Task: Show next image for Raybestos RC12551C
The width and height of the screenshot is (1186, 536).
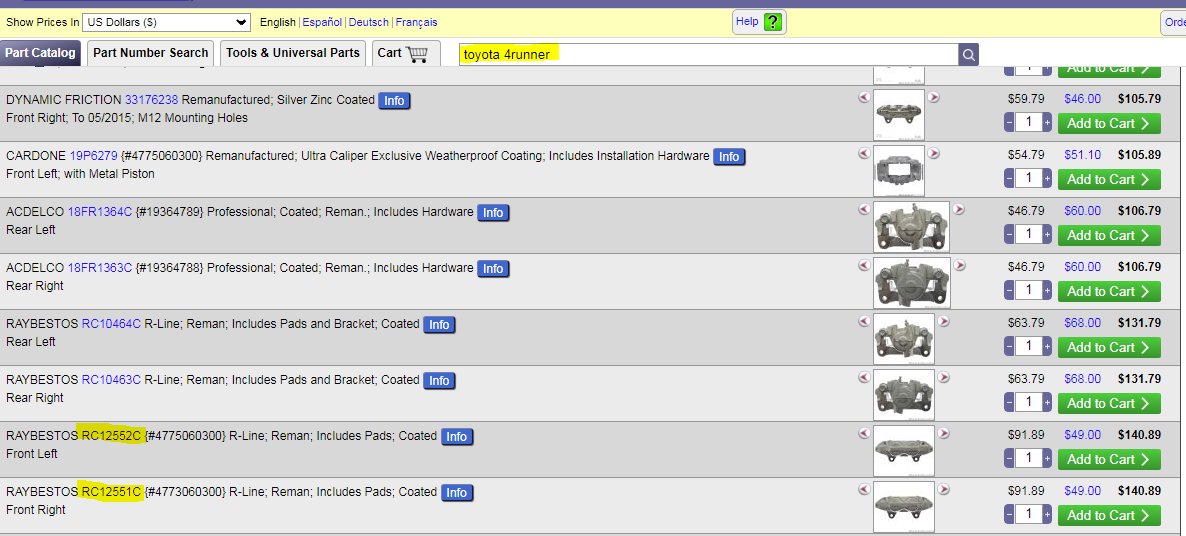Action: (x=943, y=488)
